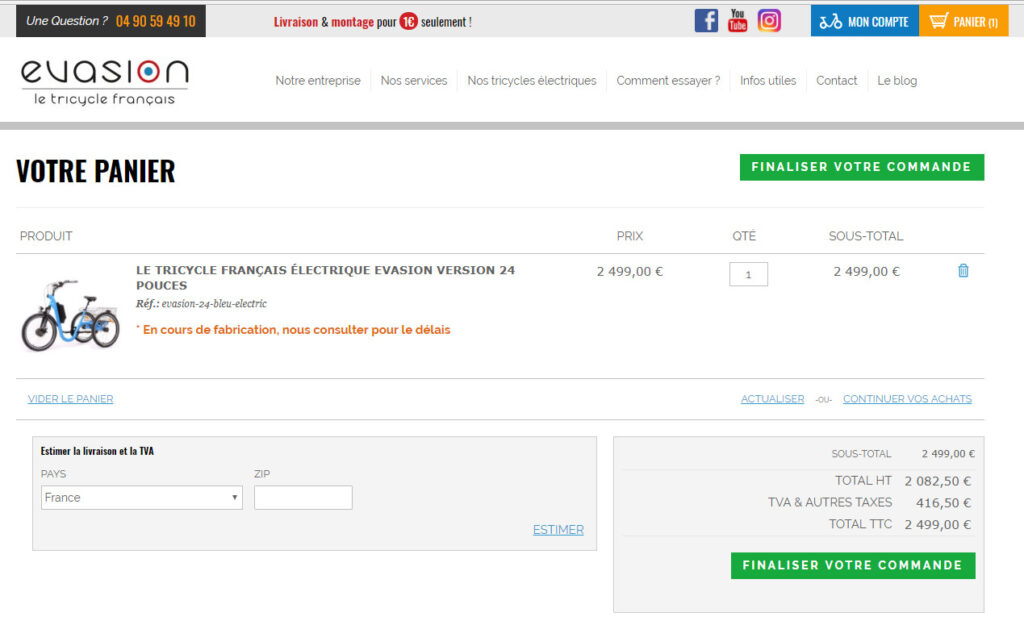Open the Comment essayer ? menu item
Image resolution: width=1024 pixels, height=621 pixels.
tap(667, 81)
